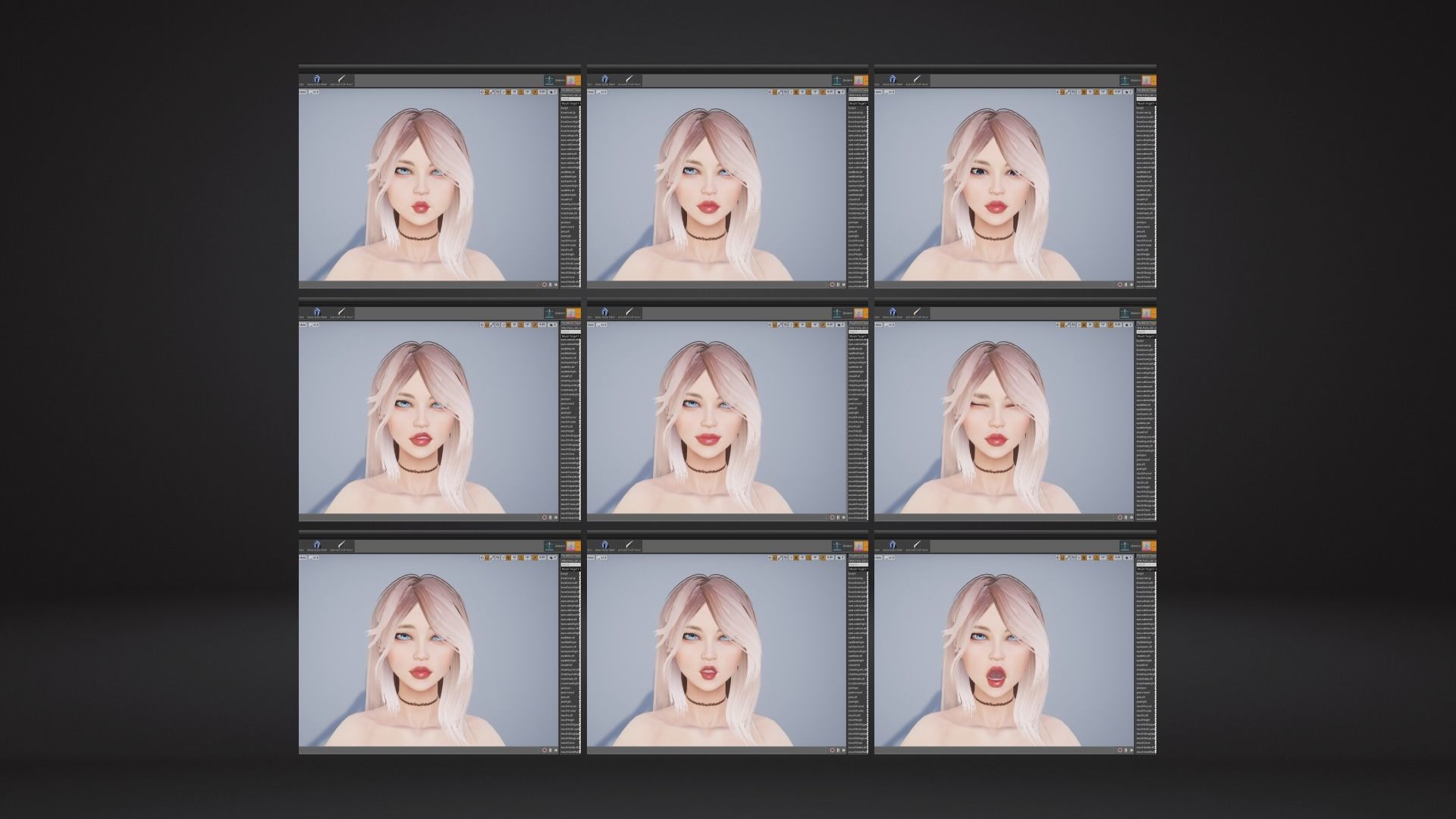This screenshot has width=1456, height=819.
Task: Toggle grid snapping in top-middle screenshot viewport
Action: pyautogui.click(x=796, y=92)
